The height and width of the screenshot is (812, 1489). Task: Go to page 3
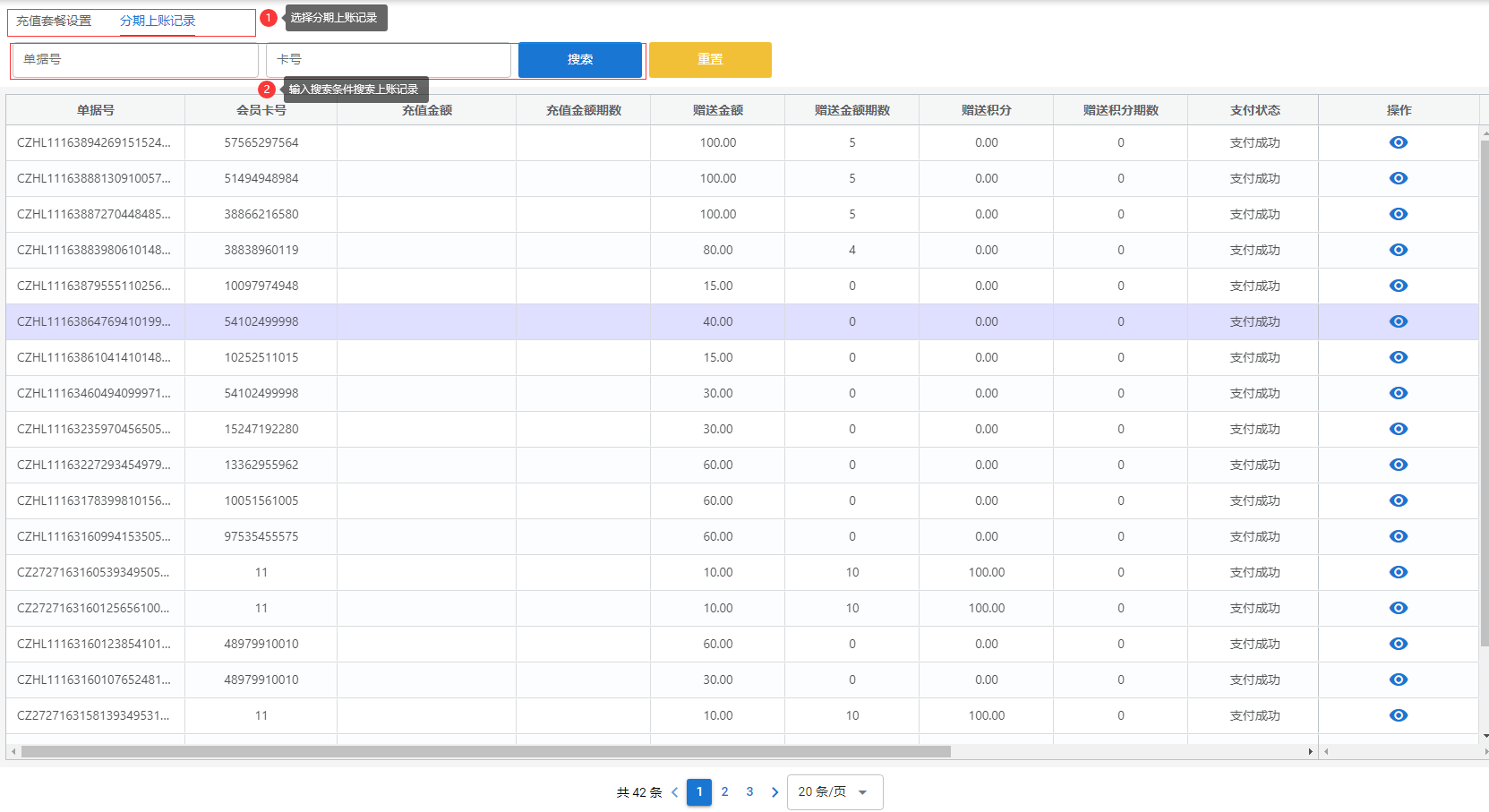point(749,792)
